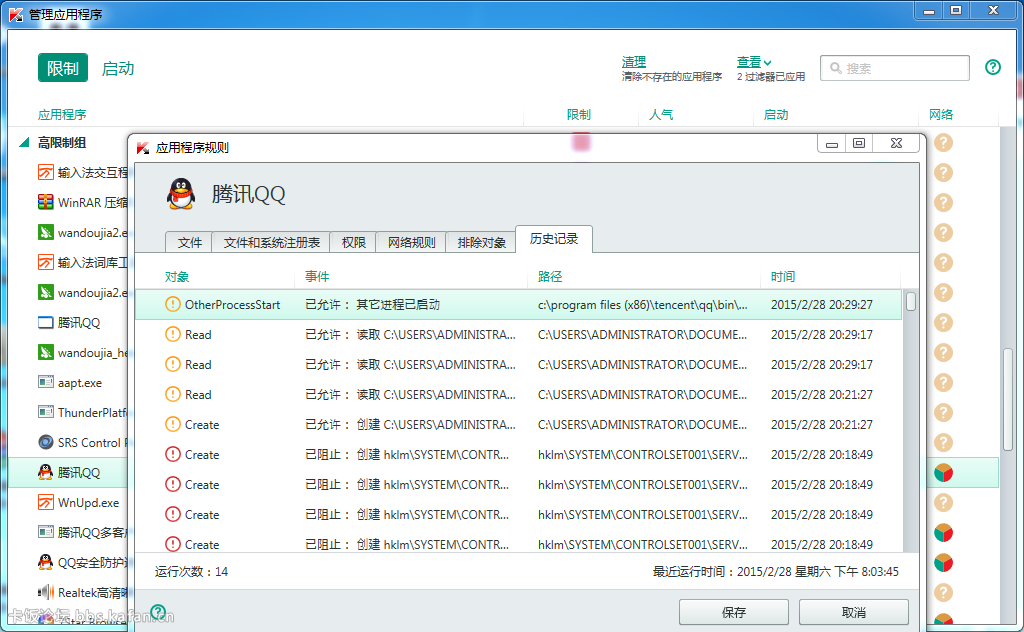The height and width of the screenshot is (632, 1024).
Task: Click the Kaspersky logo in dialog title bar
Action: point(142,148)
